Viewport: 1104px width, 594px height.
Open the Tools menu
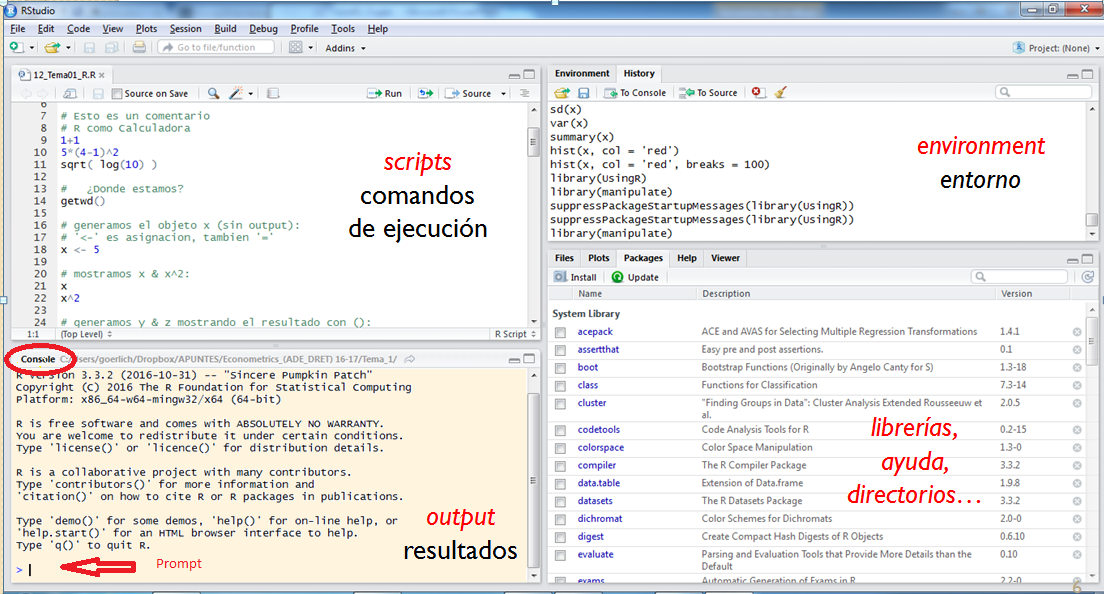pos(343,29)
